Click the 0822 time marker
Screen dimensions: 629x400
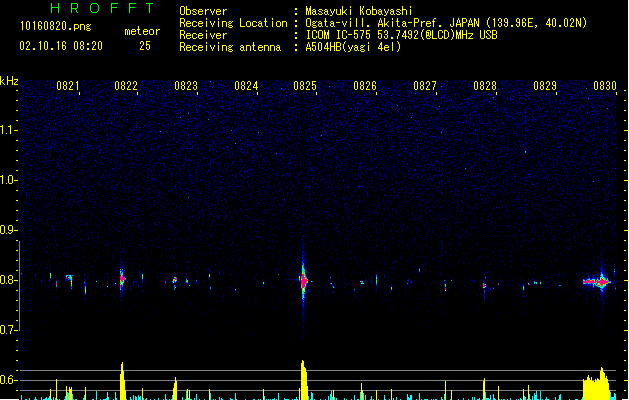click(x=126, y=86)
